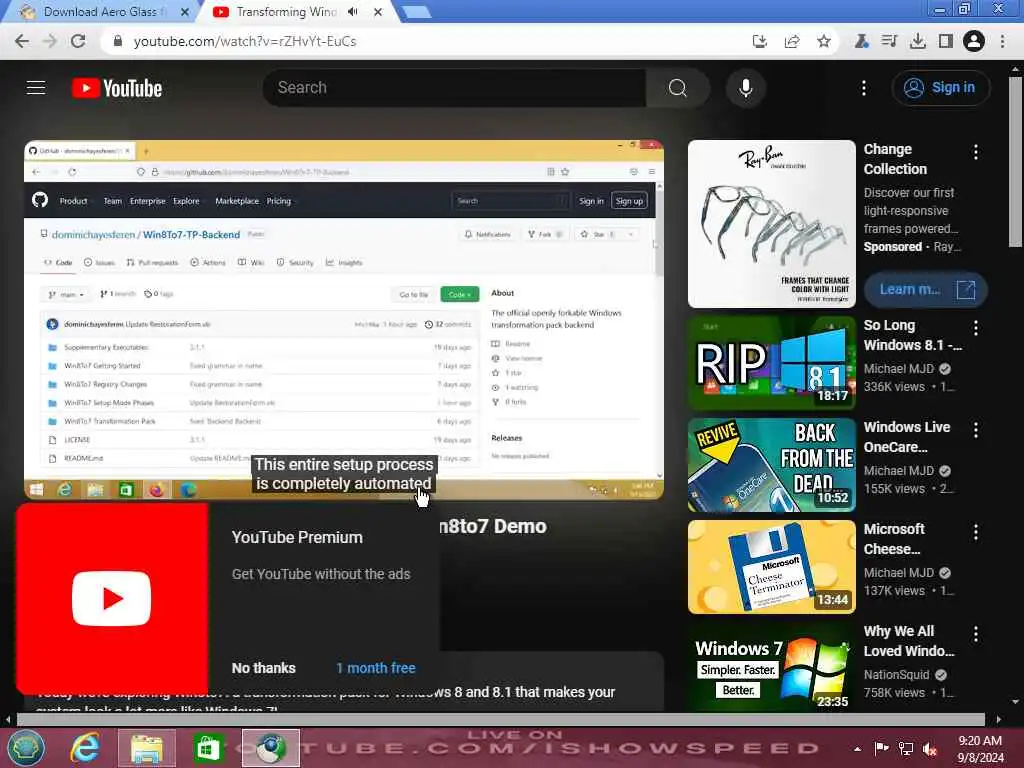Image resolution: width=1024 pixels, height=768 pixels.
Task: Open YouTube settings three-dot menu
Action: pyautogui.click(x=864, y=88)
